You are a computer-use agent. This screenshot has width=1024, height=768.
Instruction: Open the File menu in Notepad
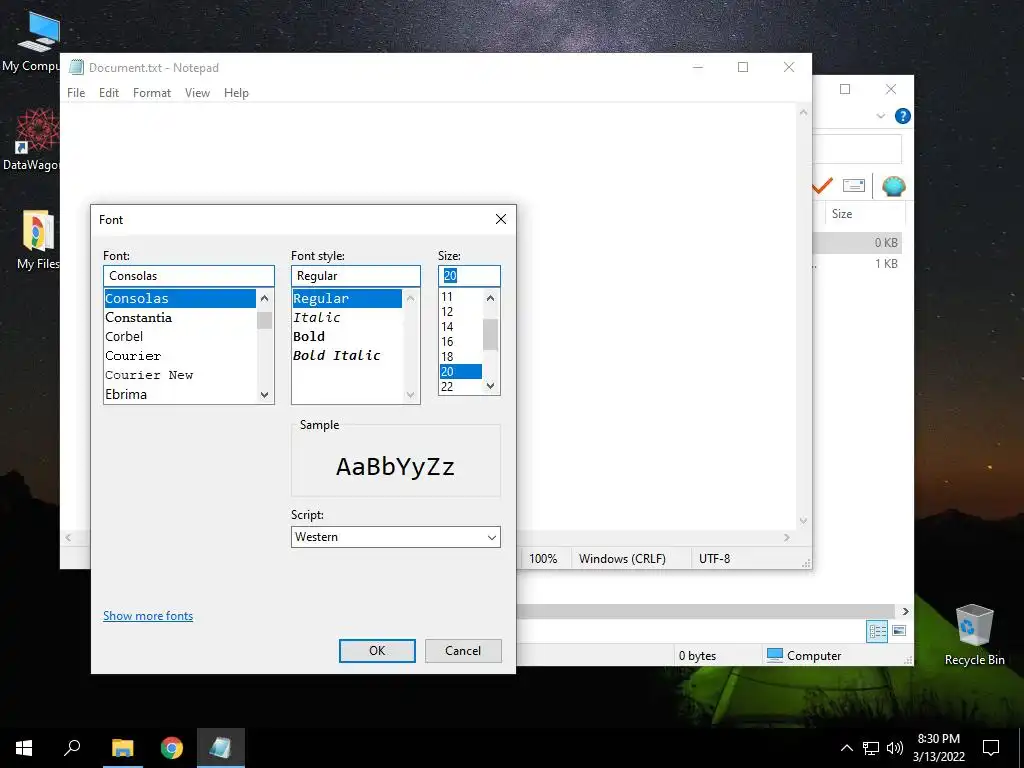(x=76, y=93)
